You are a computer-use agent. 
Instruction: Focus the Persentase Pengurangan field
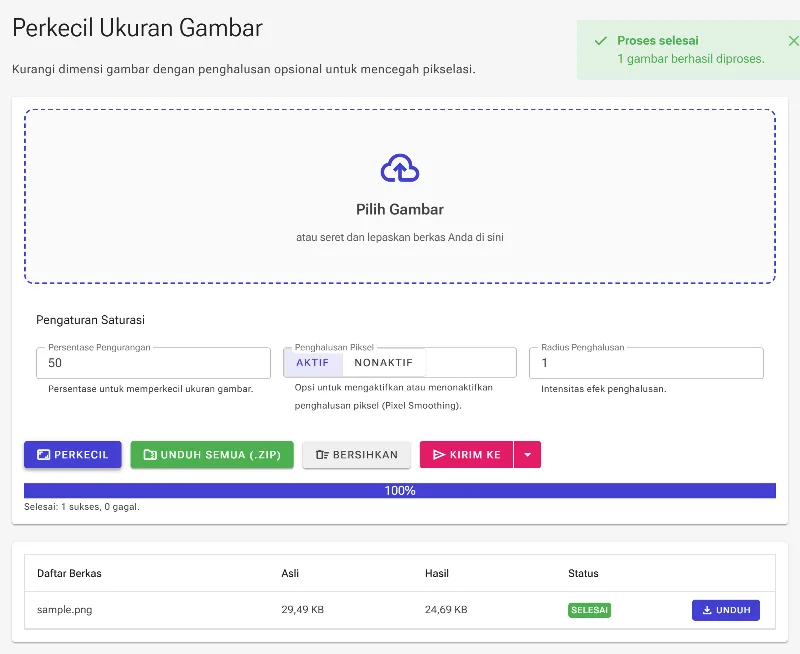click(x=153, y=363)
